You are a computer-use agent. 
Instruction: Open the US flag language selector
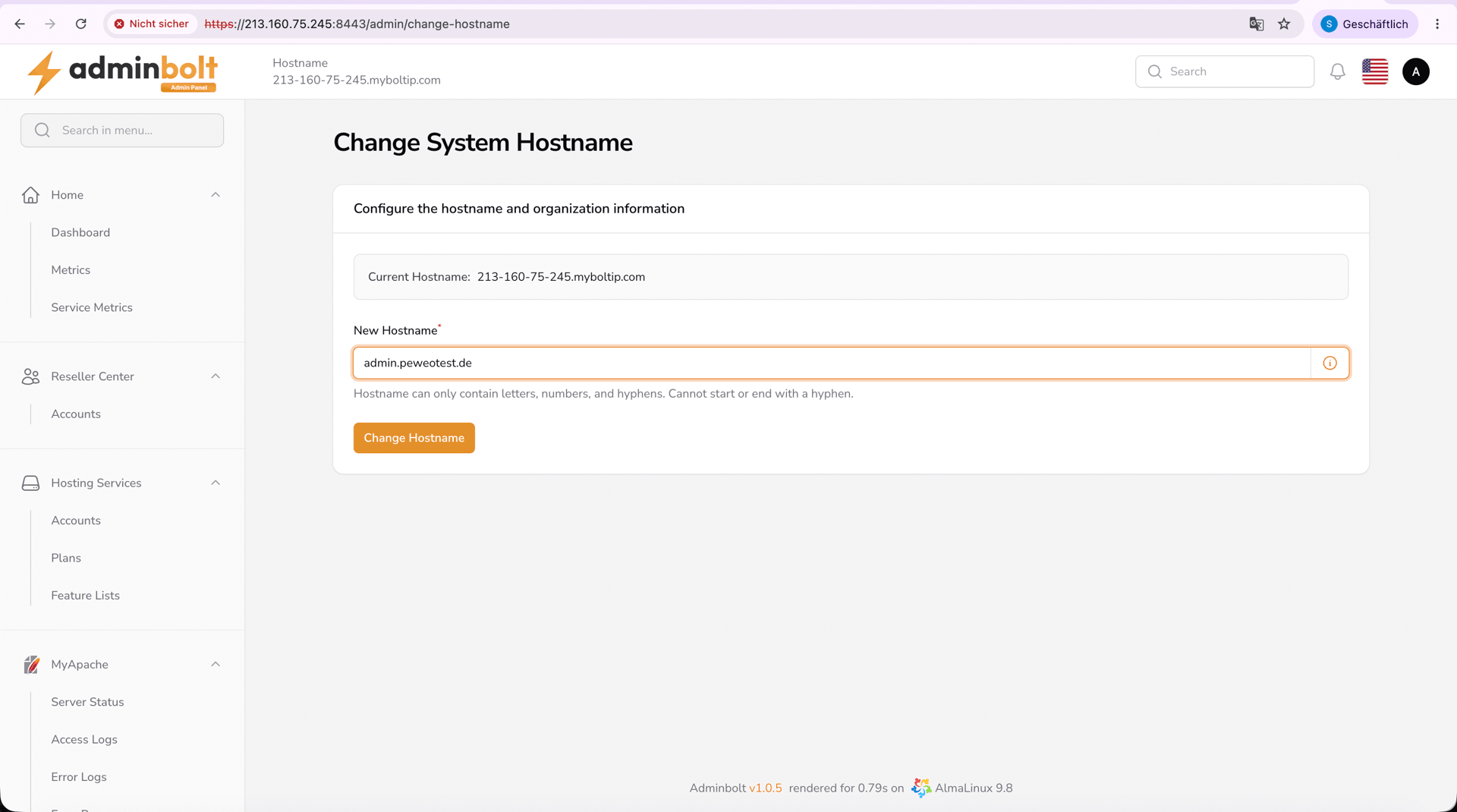point(1375,71)
